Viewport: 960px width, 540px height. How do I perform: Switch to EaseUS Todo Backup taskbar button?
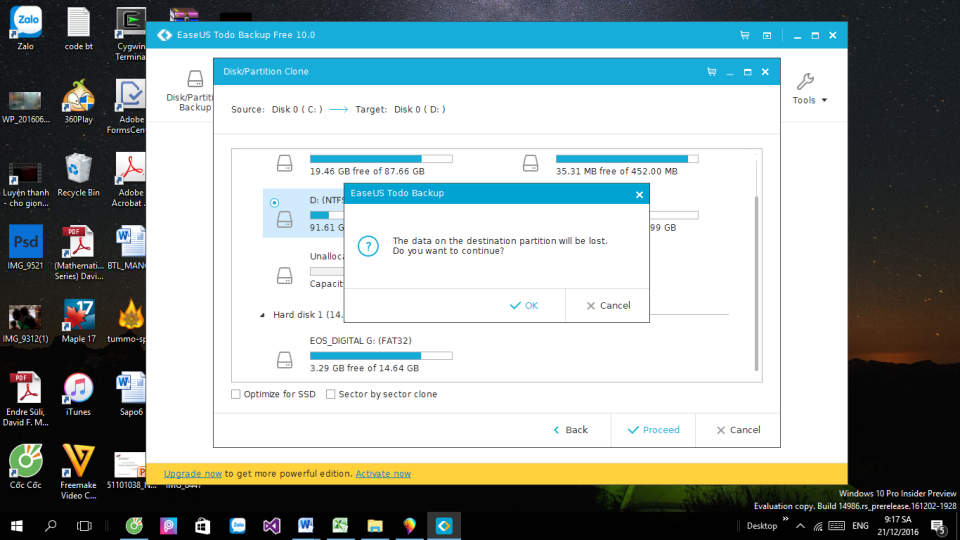tap(444, 526)
